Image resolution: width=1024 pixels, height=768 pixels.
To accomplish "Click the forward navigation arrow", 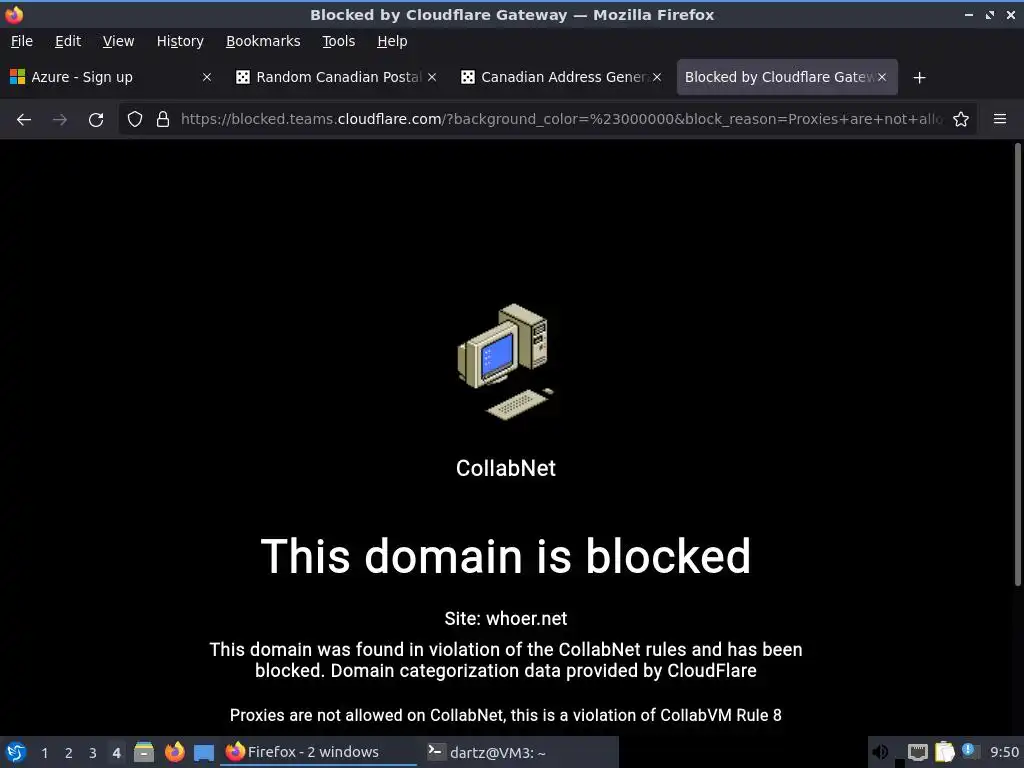I will (x=59, y=120).
